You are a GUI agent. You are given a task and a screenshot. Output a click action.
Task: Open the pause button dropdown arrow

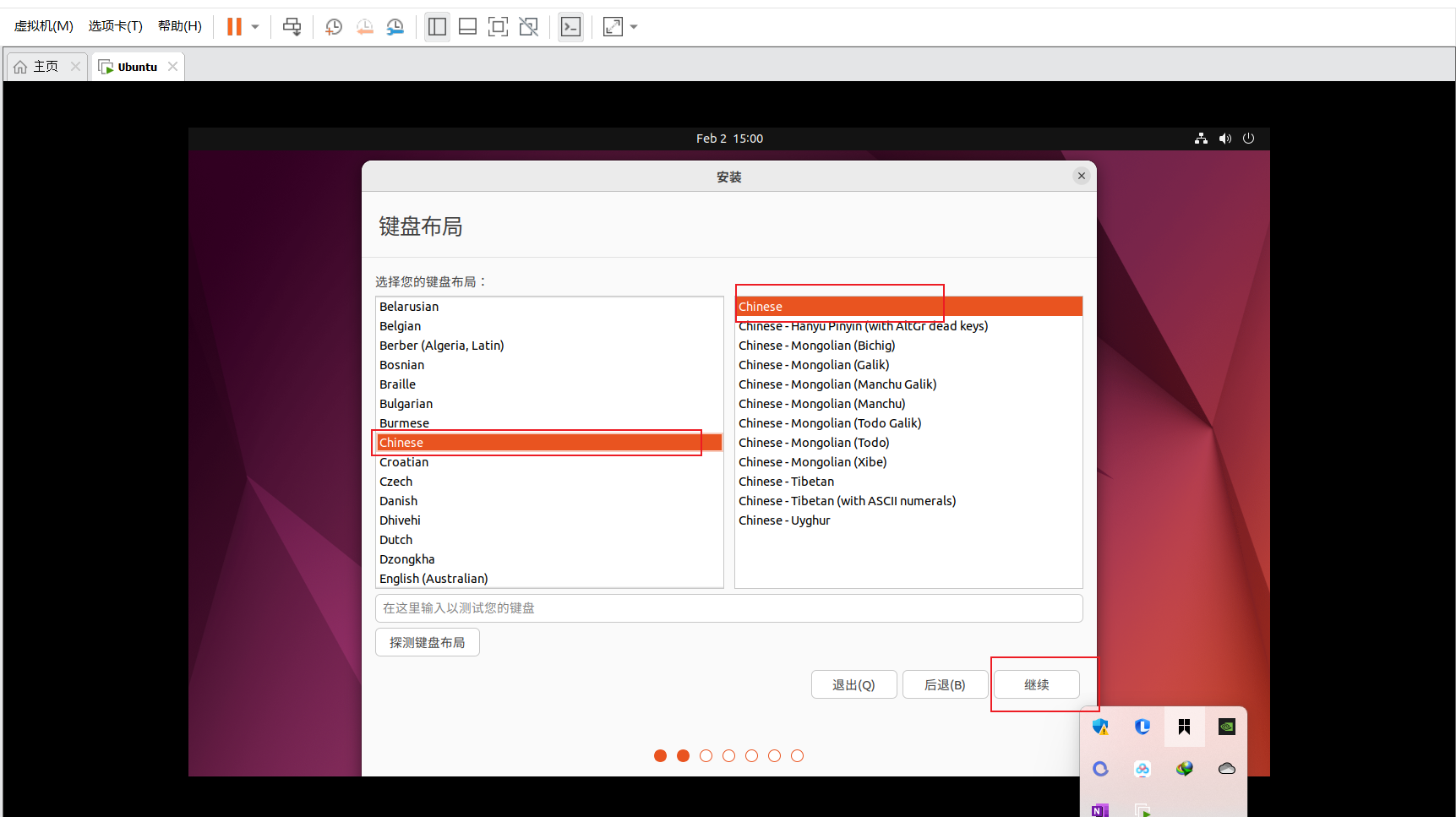click(254, 26)
